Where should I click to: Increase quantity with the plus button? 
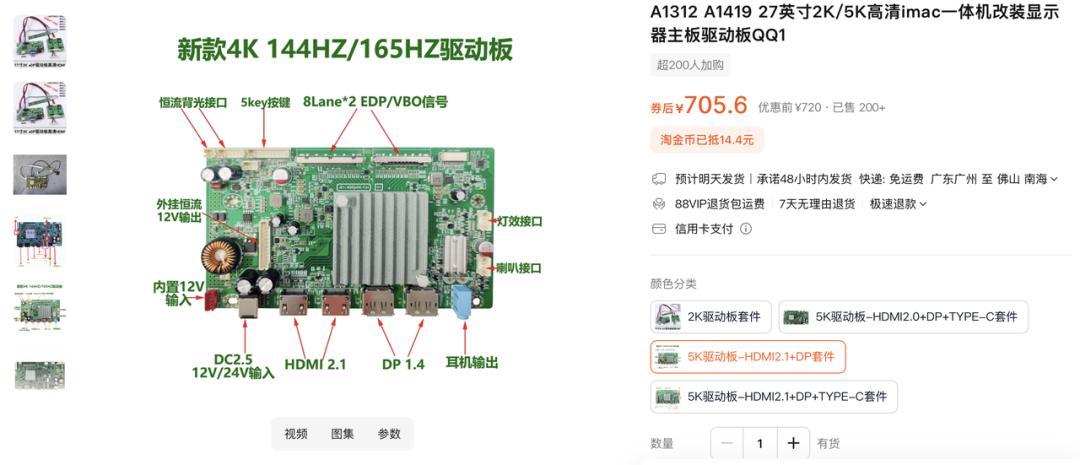793,443
